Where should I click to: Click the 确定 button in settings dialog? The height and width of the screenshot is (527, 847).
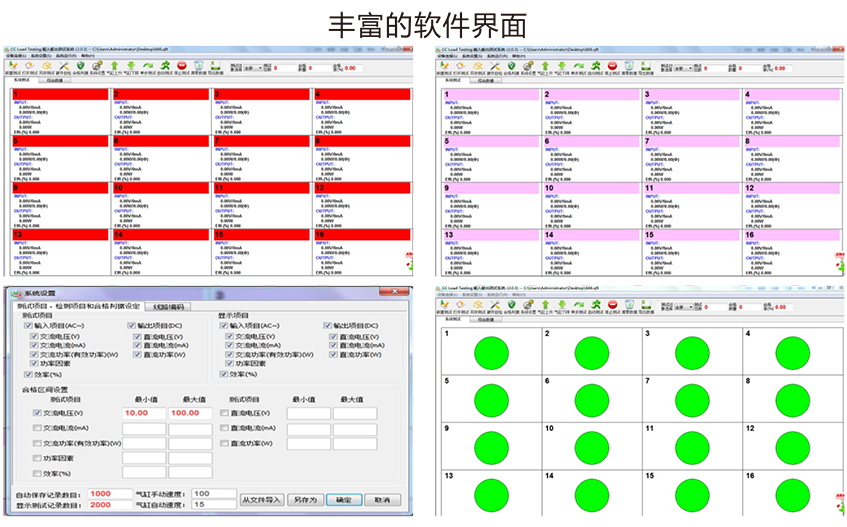point(344,499)
